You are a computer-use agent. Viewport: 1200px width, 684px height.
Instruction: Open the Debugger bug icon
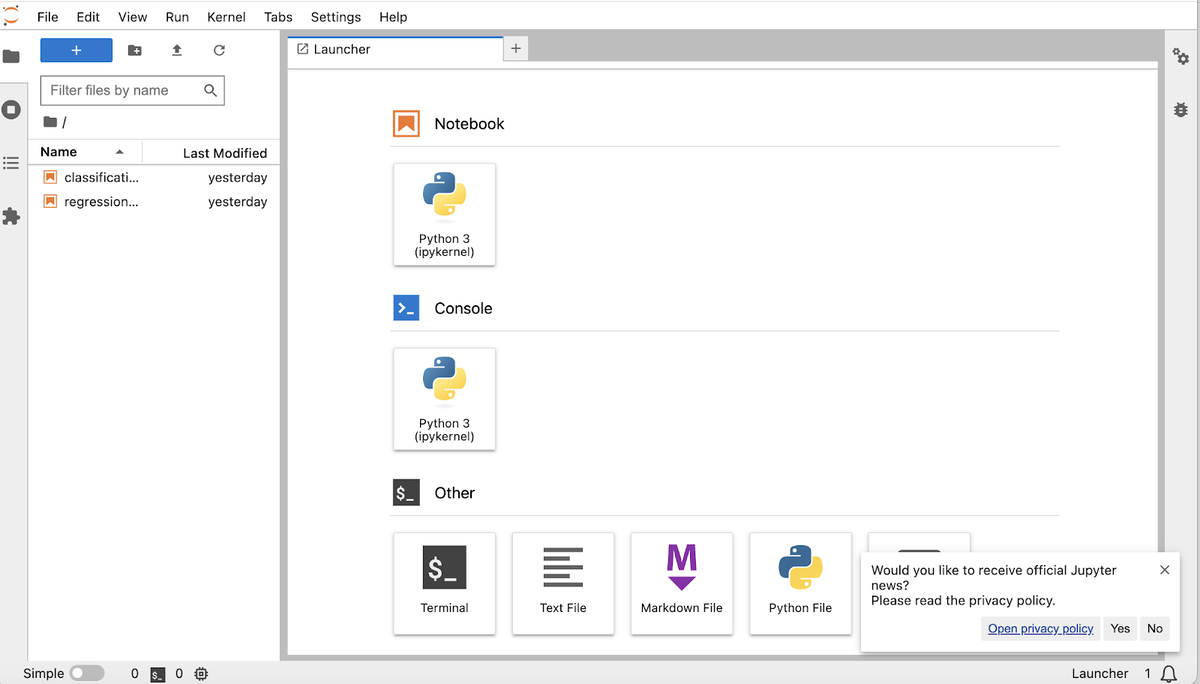coord(1181,110)
